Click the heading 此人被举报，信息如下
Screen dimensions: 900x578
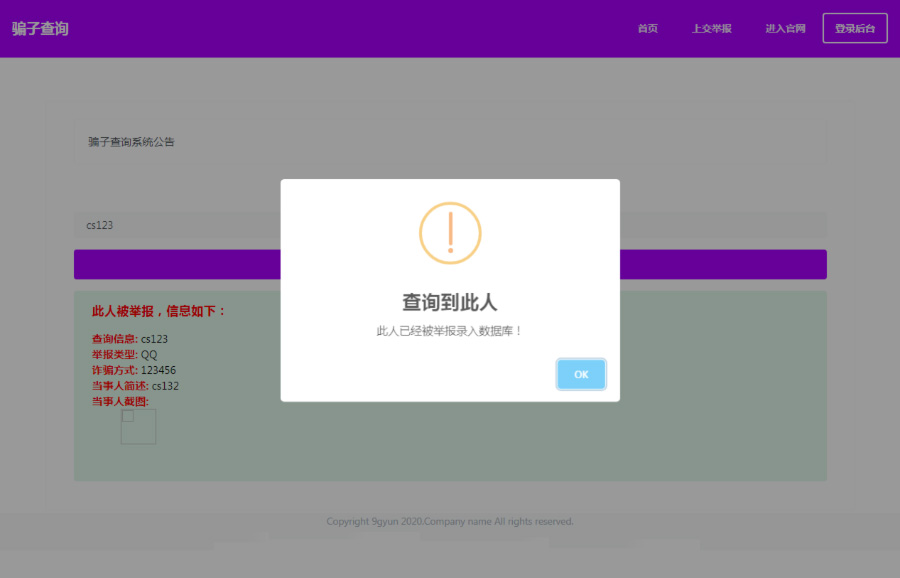(x=159, y=311)
